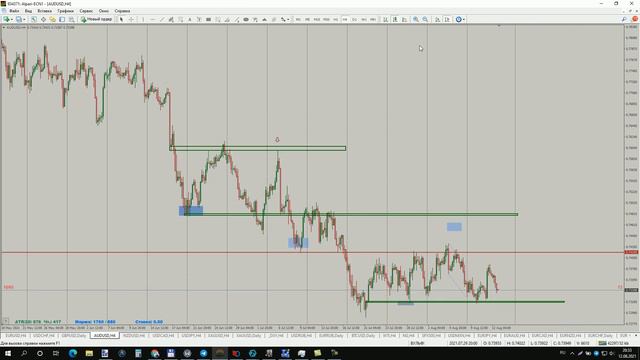640x360 pixels.
Task: Select the Arrow Up marker tool
Action: tap(264, 19)
